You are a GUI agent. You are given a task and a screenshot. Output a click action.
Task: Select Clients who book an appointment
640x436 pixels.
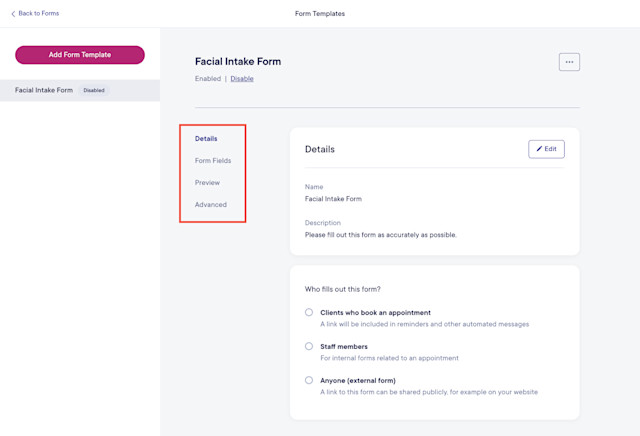pyautogui.click(x=309, y=312)
